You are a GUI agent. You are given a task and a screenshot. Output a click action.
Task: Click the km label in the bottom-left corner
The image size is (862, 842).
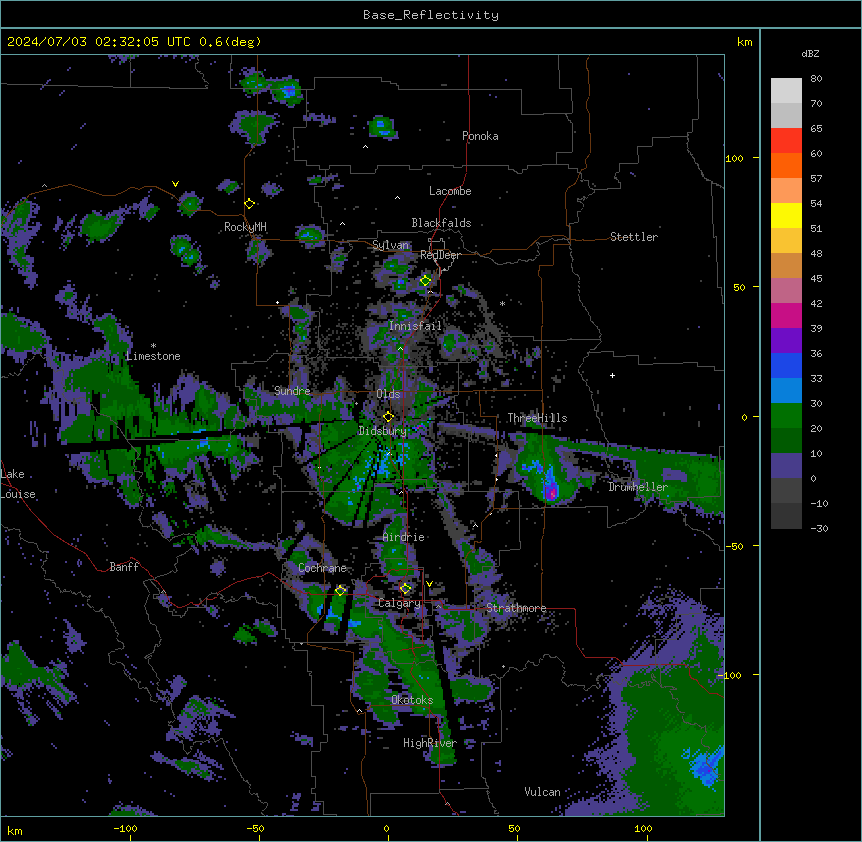15,830
